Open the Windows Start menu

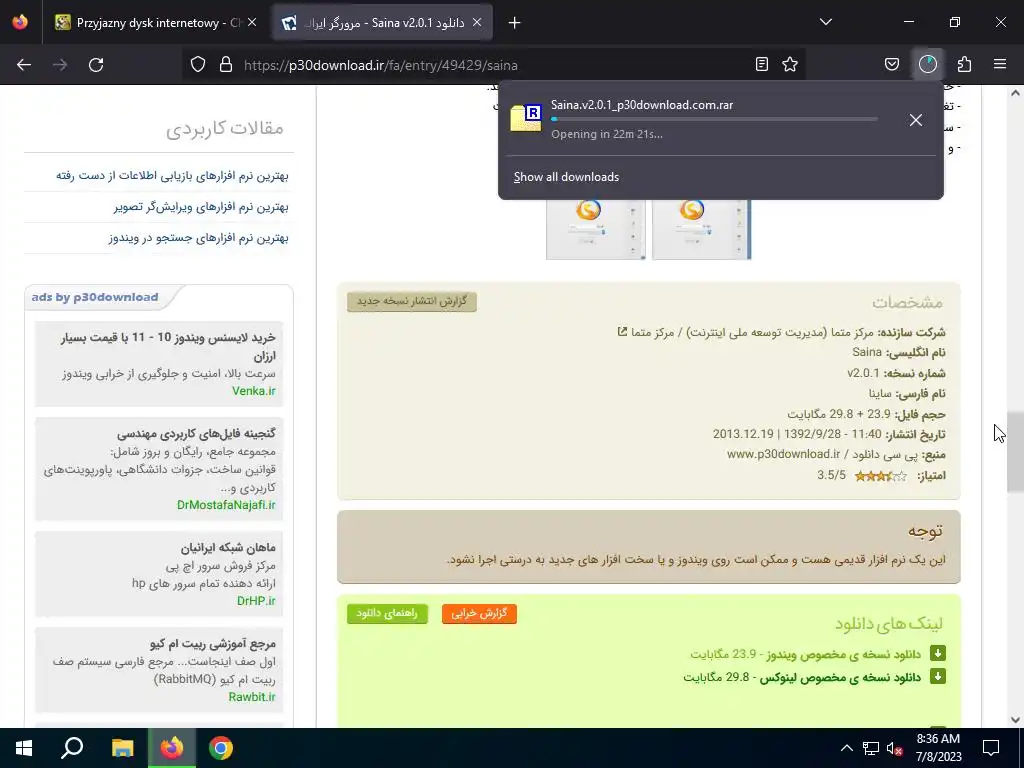pyautogui.click(x=24, y=748)
